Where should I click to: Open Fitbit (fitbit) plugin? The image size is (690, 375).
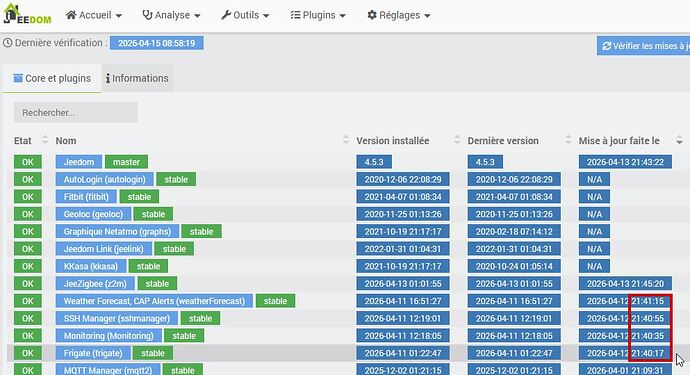click(x=86, y=197)
